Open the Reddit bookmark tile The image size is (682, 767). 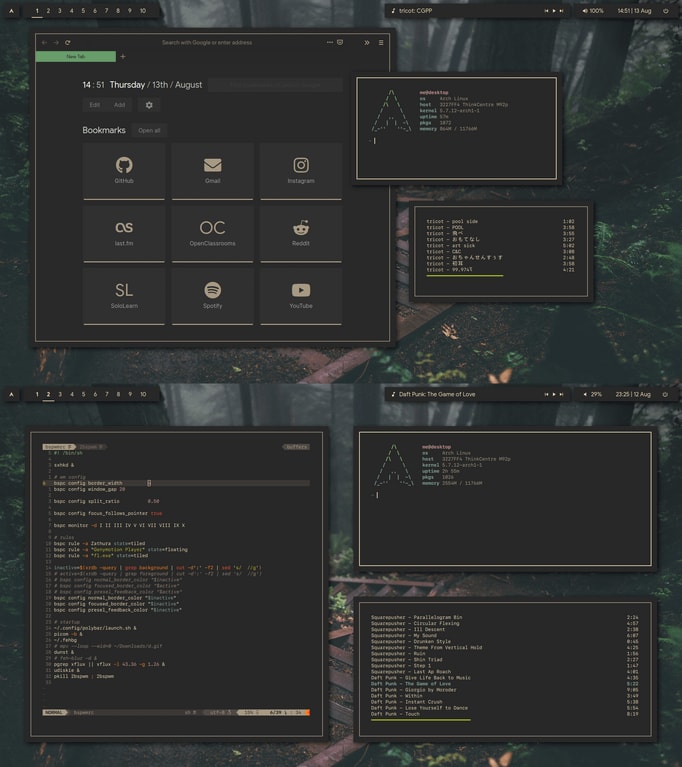301,233
